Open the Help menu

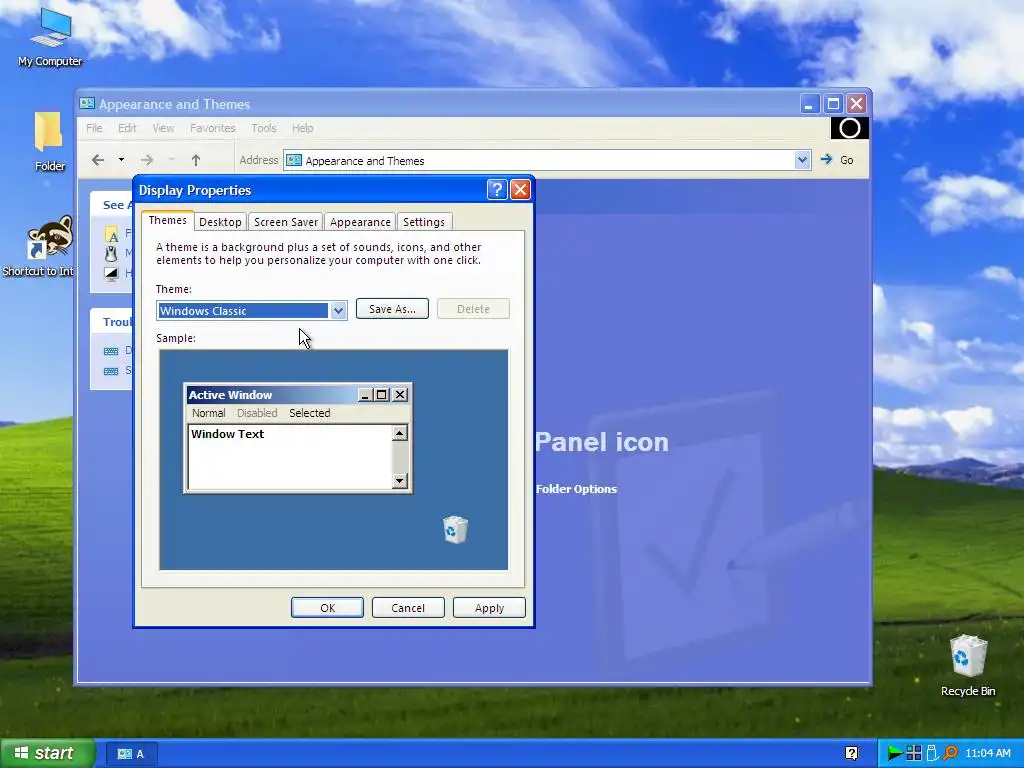point(302,128)
